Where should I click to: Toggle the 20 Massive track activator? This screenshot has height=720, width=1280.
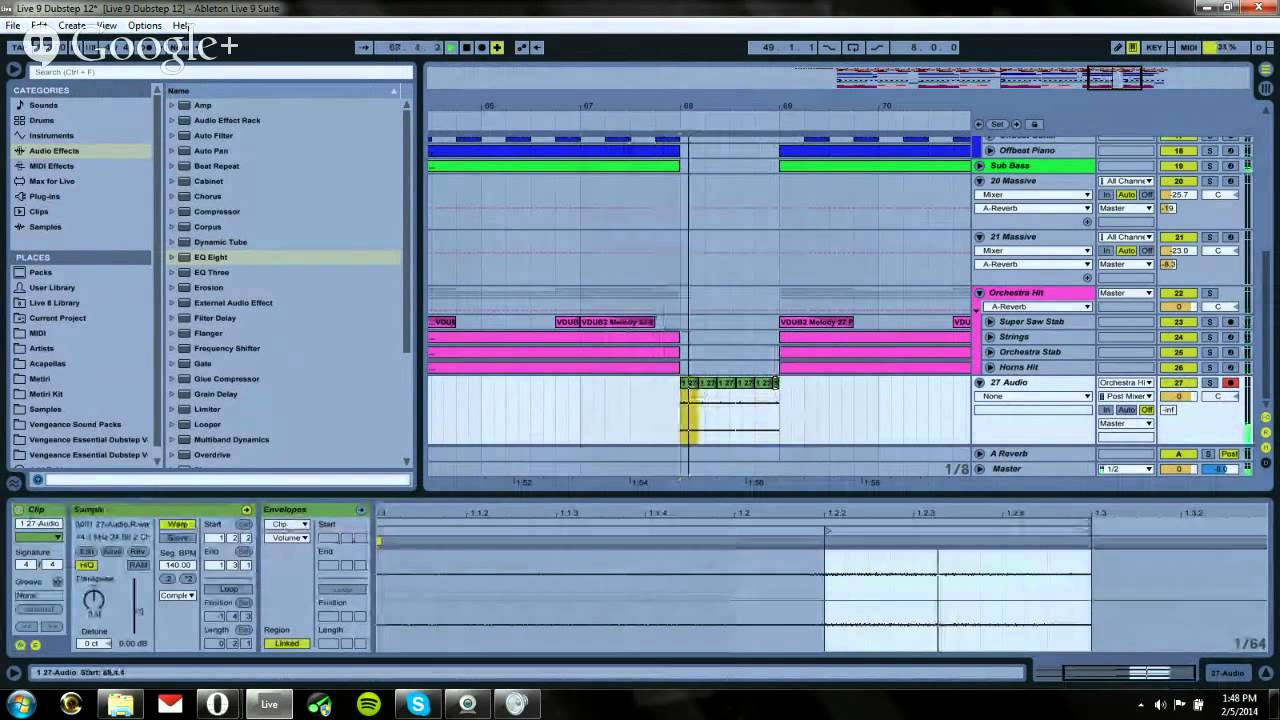pos(1178,181)
